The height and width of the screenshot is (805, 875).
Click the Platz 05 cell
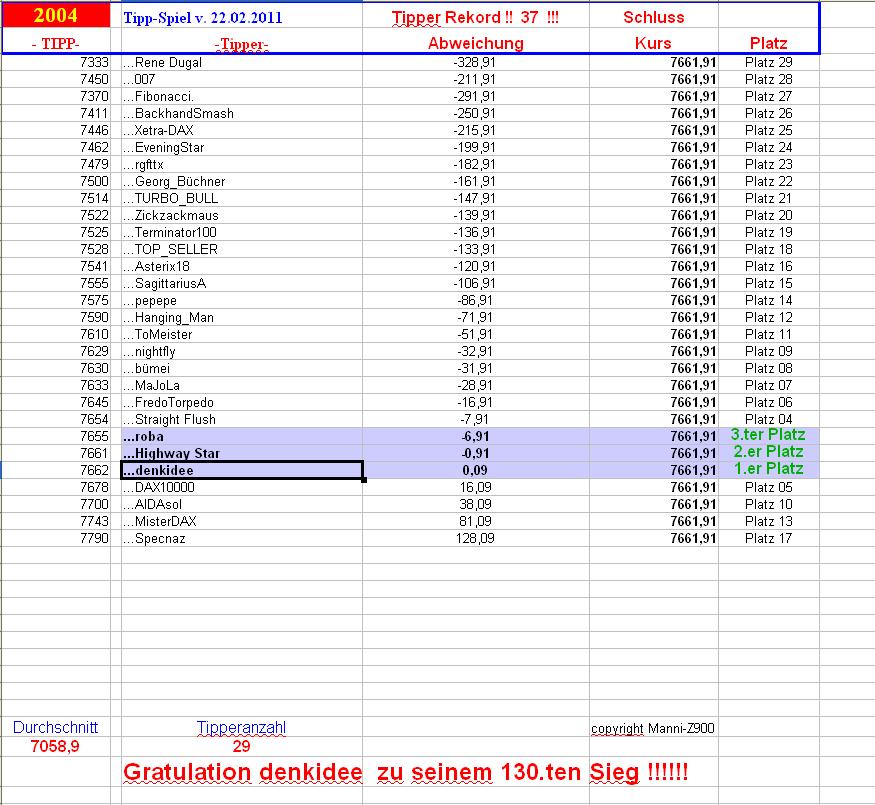768,488
